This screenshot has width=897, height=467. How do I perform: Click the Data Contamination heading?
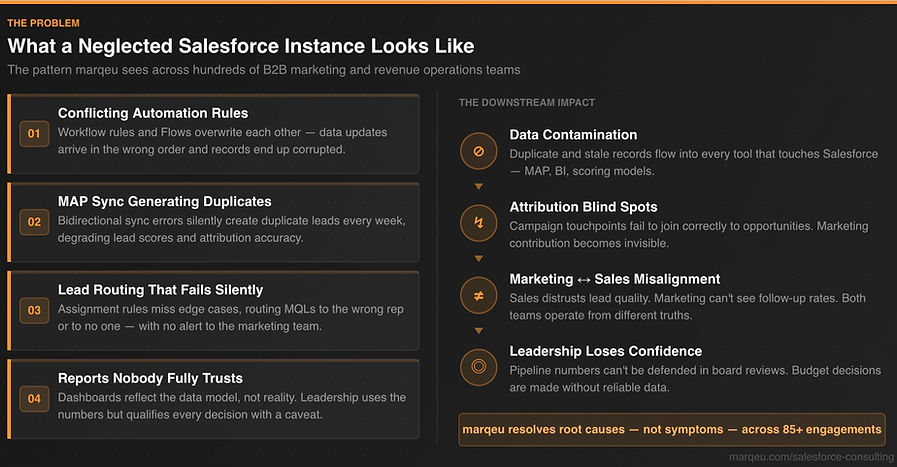[x=573, y=134]
